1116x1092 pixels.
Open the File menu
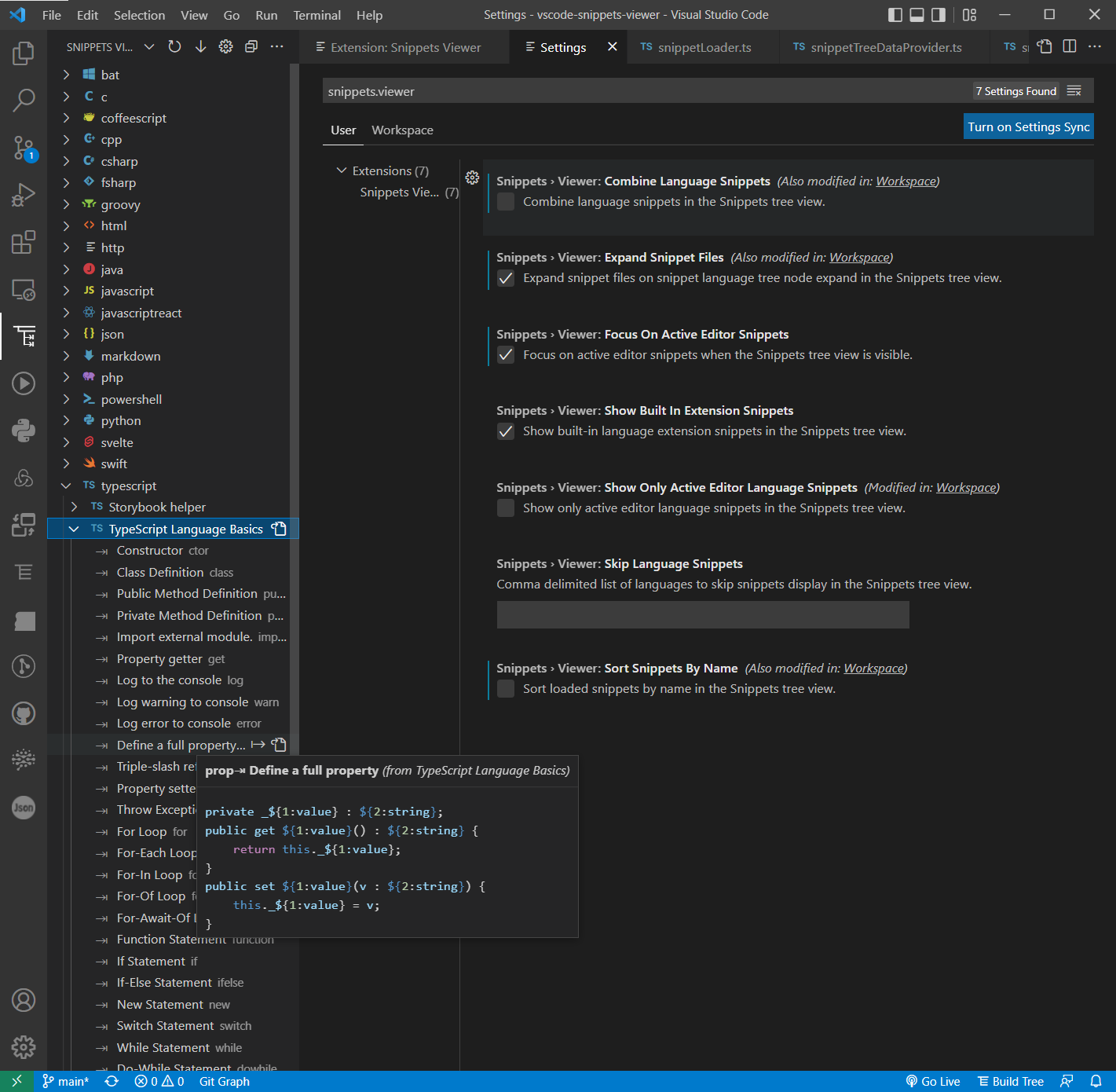tap(52, 15)
